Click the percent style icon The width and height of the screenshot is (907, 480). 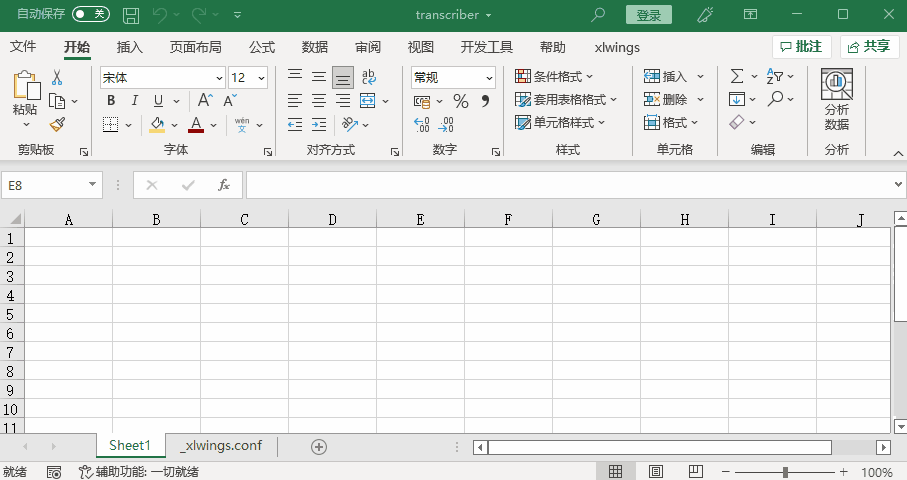click(461, 101)
